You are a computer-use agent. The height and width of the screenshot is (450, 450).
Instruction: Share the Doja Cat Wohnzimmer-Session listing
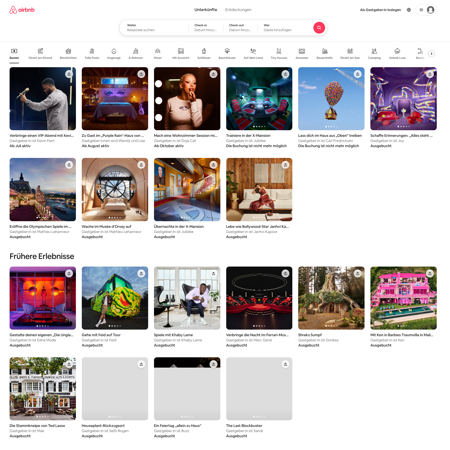(x=213, y=74)
